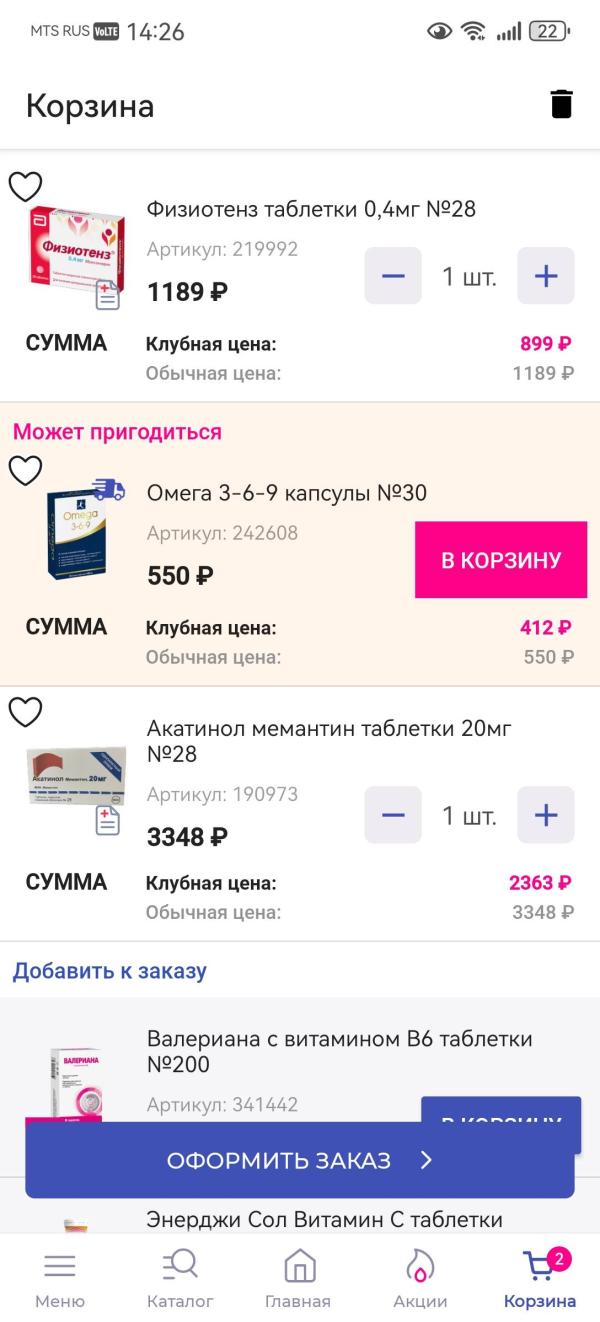The image size is (600, 1322).
Task: Open the Физиотенз product image
Action: 75,250
